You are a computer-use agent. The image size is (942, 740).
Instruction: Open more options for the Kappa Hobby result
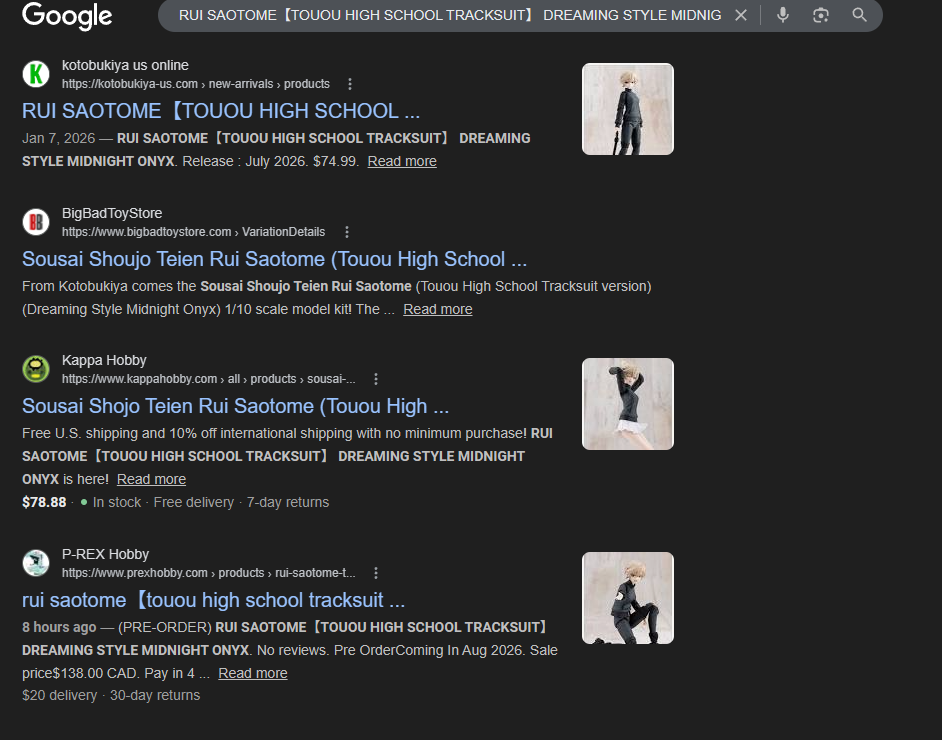(376, 379)
